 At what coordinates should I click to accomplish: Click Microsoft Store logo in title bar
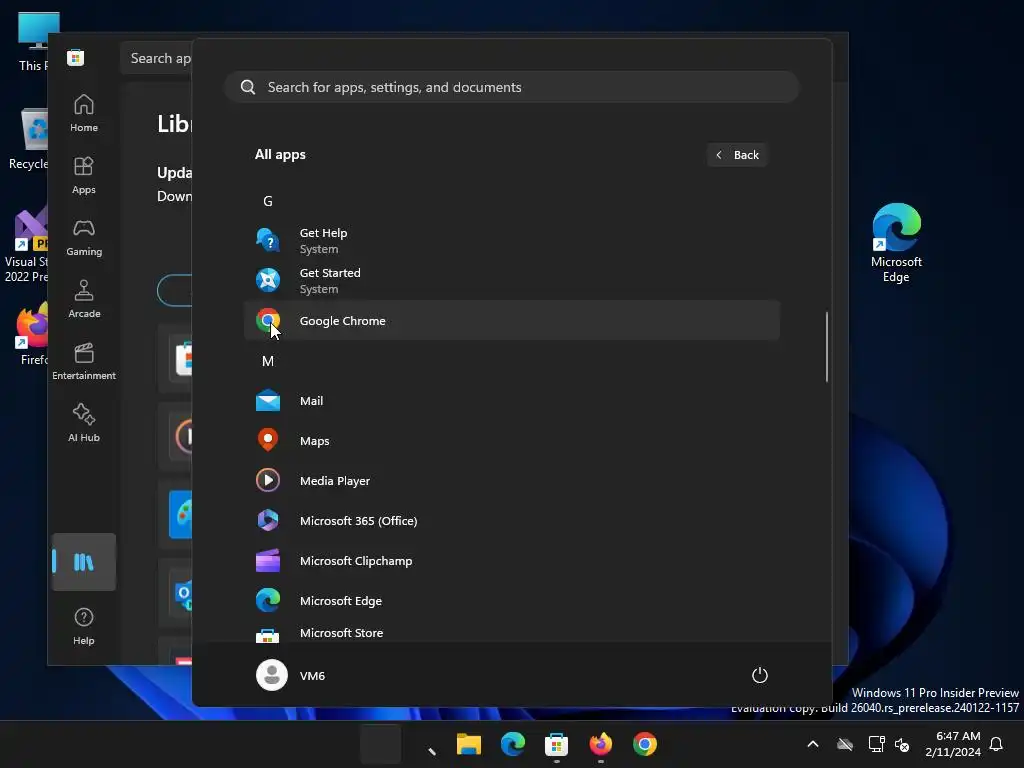pyautogui.click(x=76, y=57)
